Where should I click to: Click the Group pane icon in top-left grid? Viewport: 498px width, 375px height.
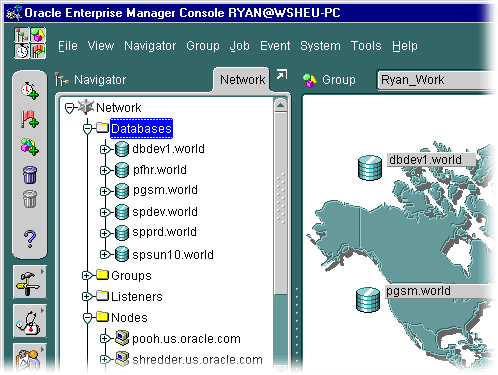pos(38,35)
